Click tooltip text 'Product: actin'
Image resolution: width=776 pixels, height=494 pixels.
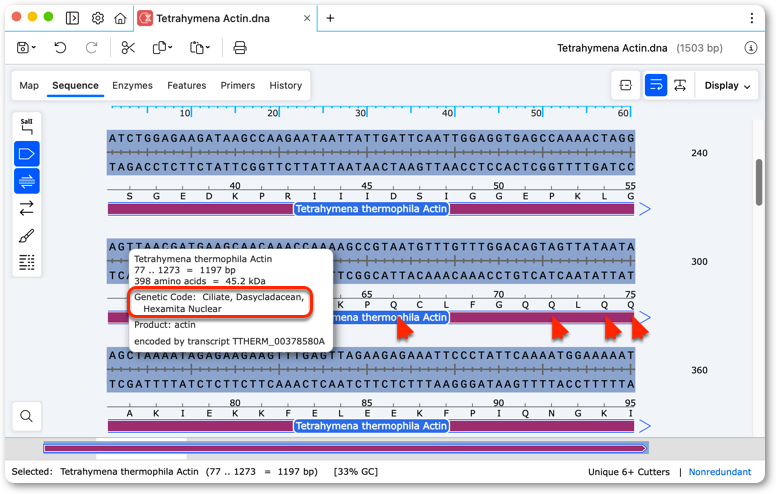click(165, 325)
